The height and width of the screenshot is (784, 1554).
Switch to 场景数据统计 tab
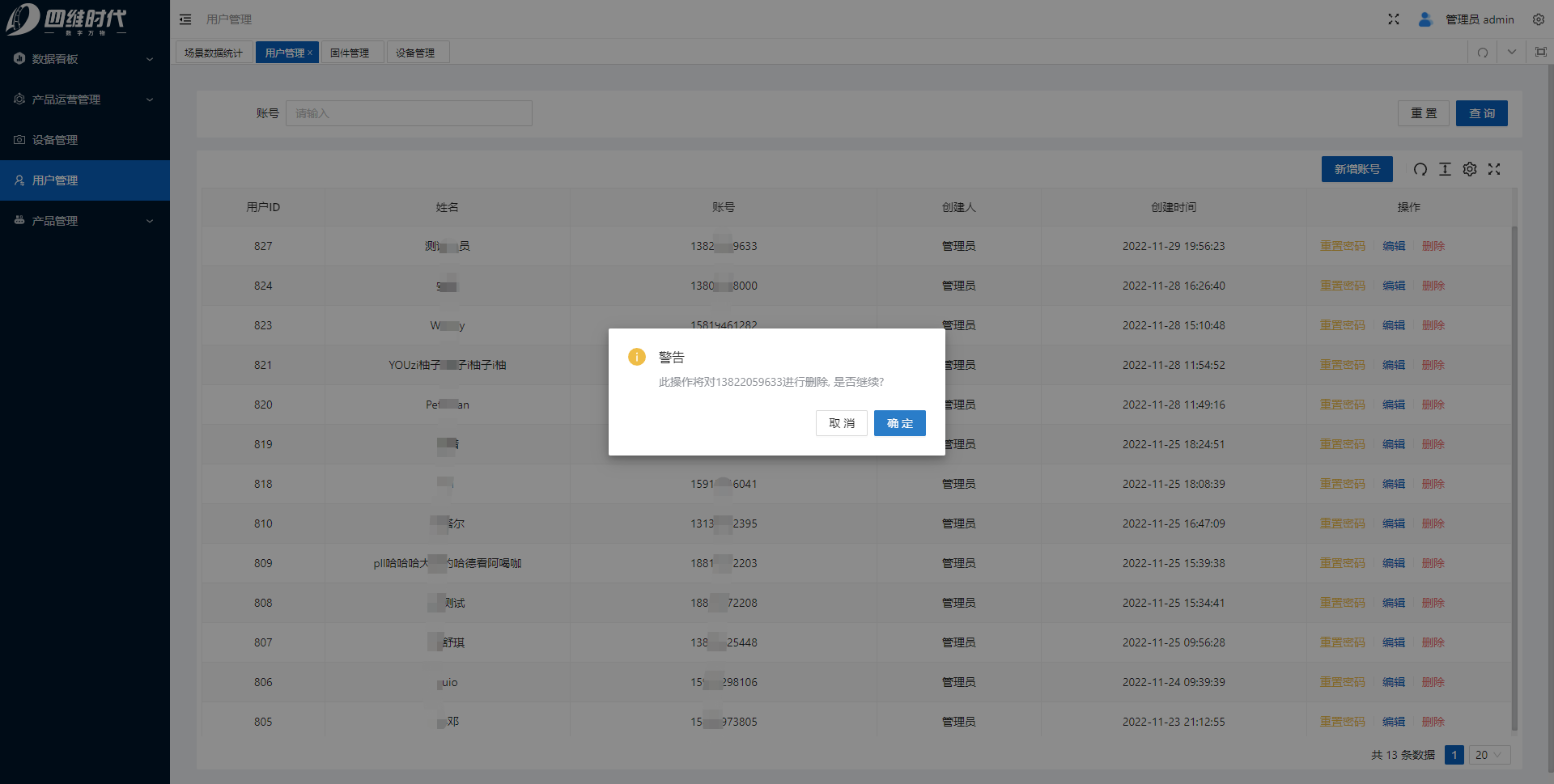coord(214,53)
